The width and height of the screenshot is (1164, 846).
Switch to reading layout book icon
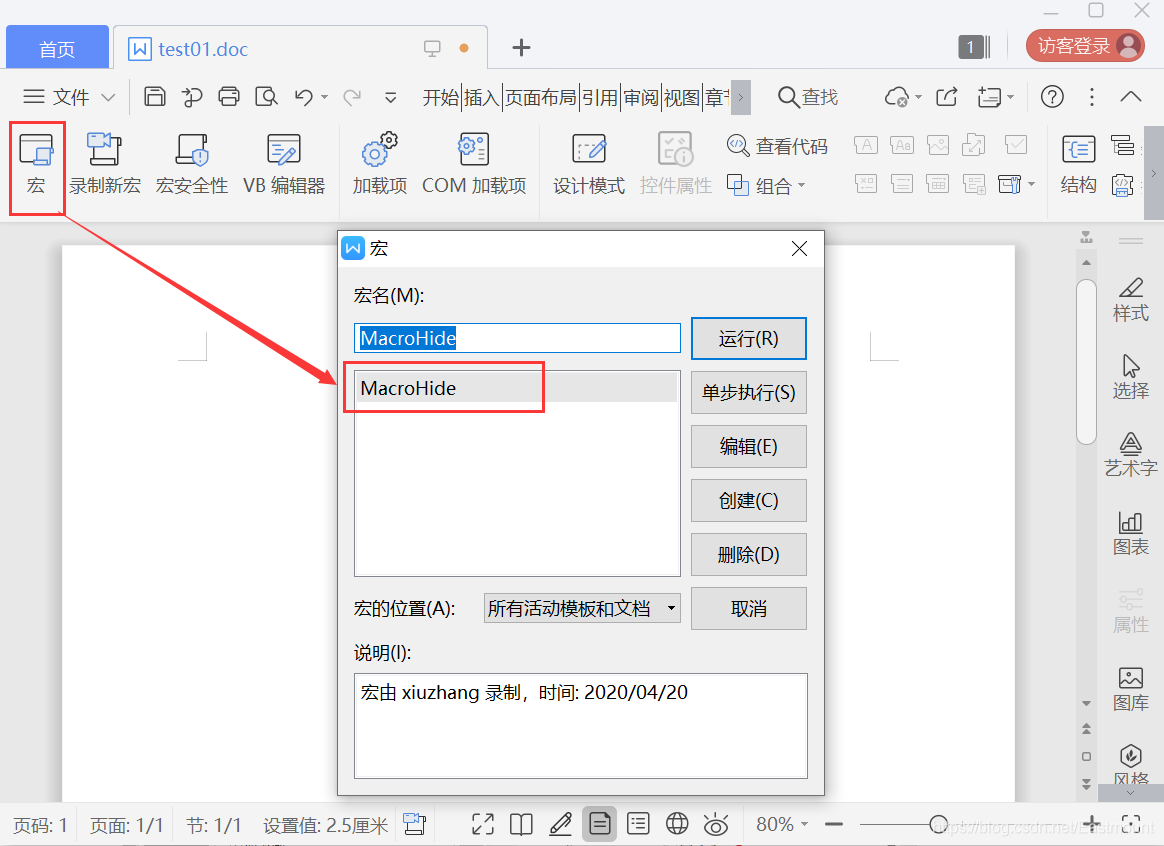coord(521,824)
